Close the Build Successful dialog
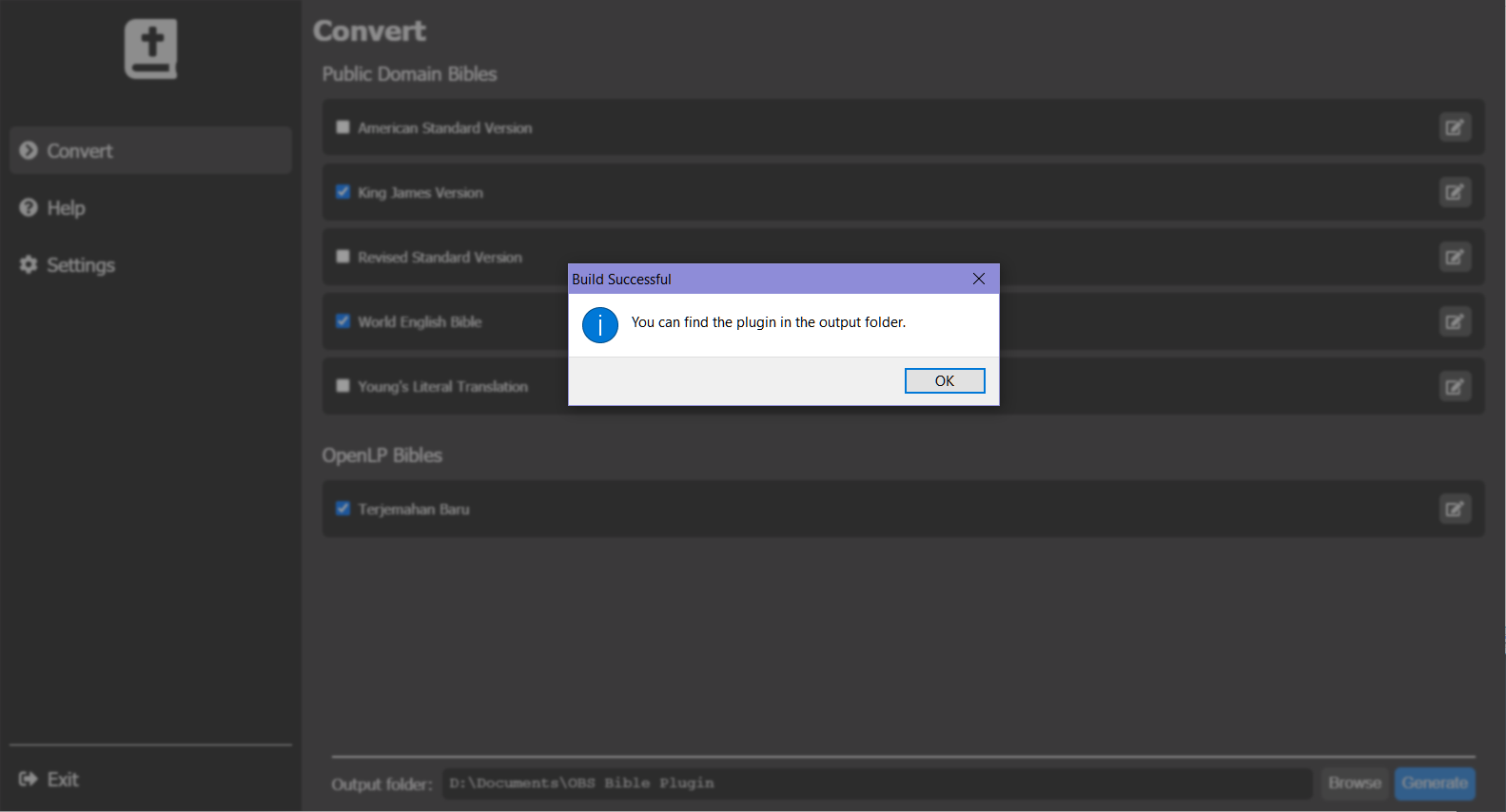Screen dimensions: 1506x812 point(979,279)
